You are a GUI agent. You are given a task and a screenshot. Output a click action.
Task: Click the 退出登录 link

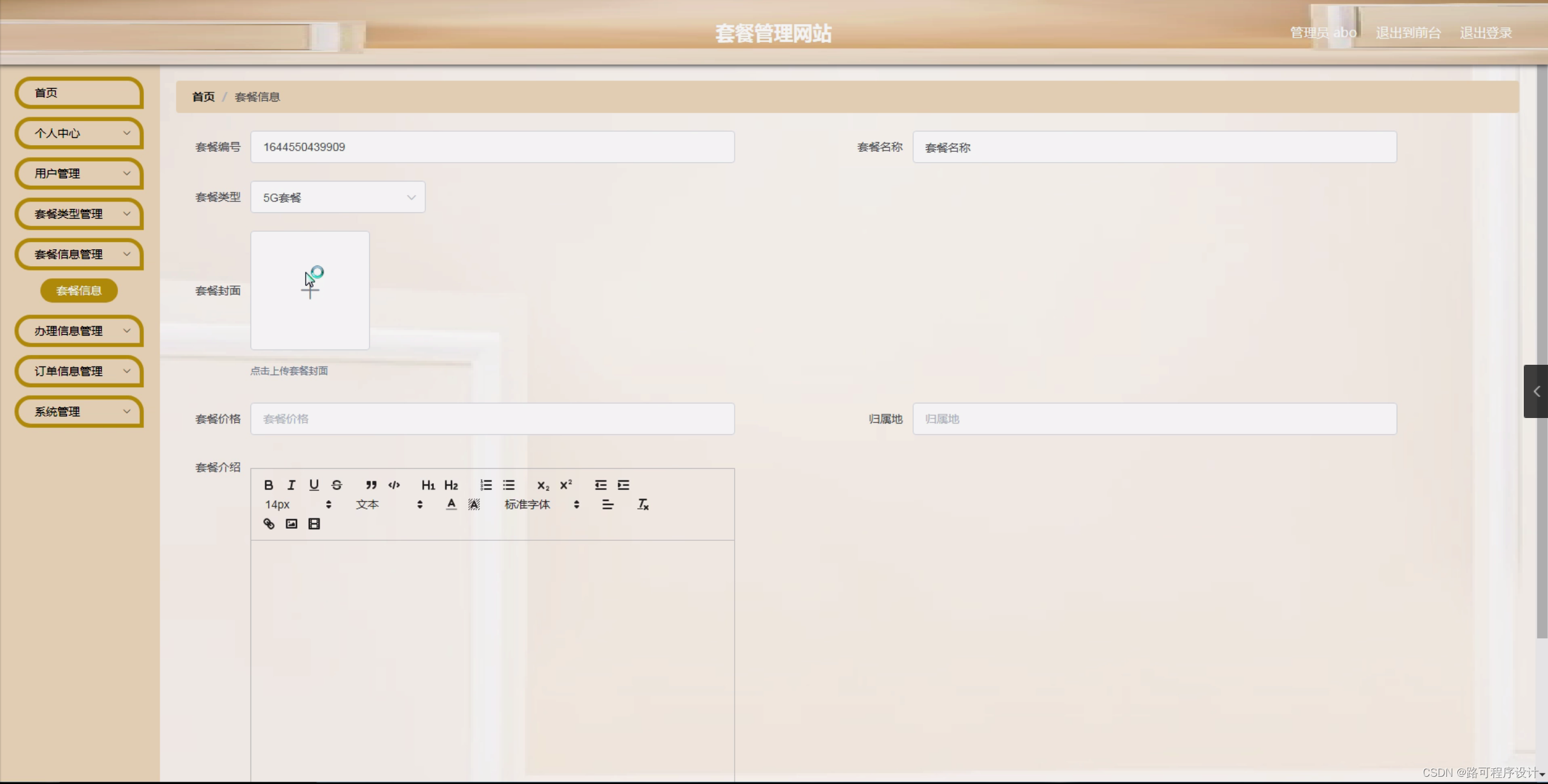point(1486,33)
